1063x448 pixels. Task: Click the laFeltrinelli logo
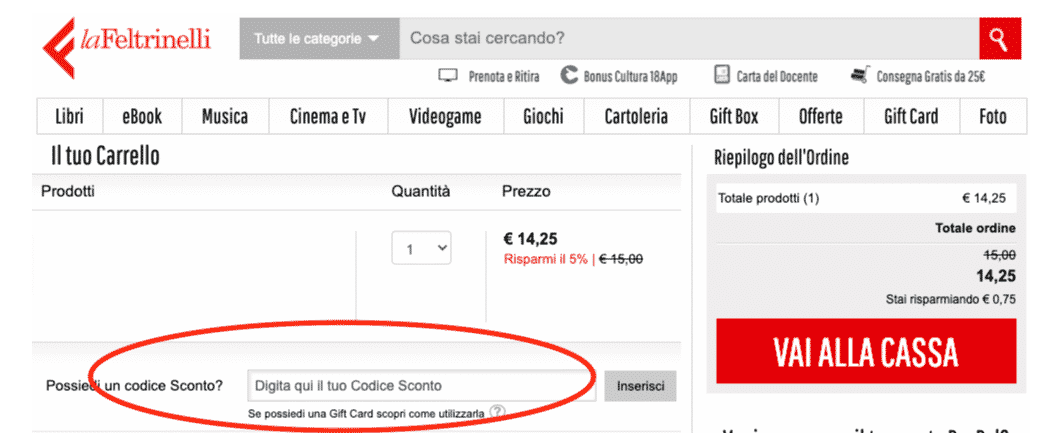(127, 45)
